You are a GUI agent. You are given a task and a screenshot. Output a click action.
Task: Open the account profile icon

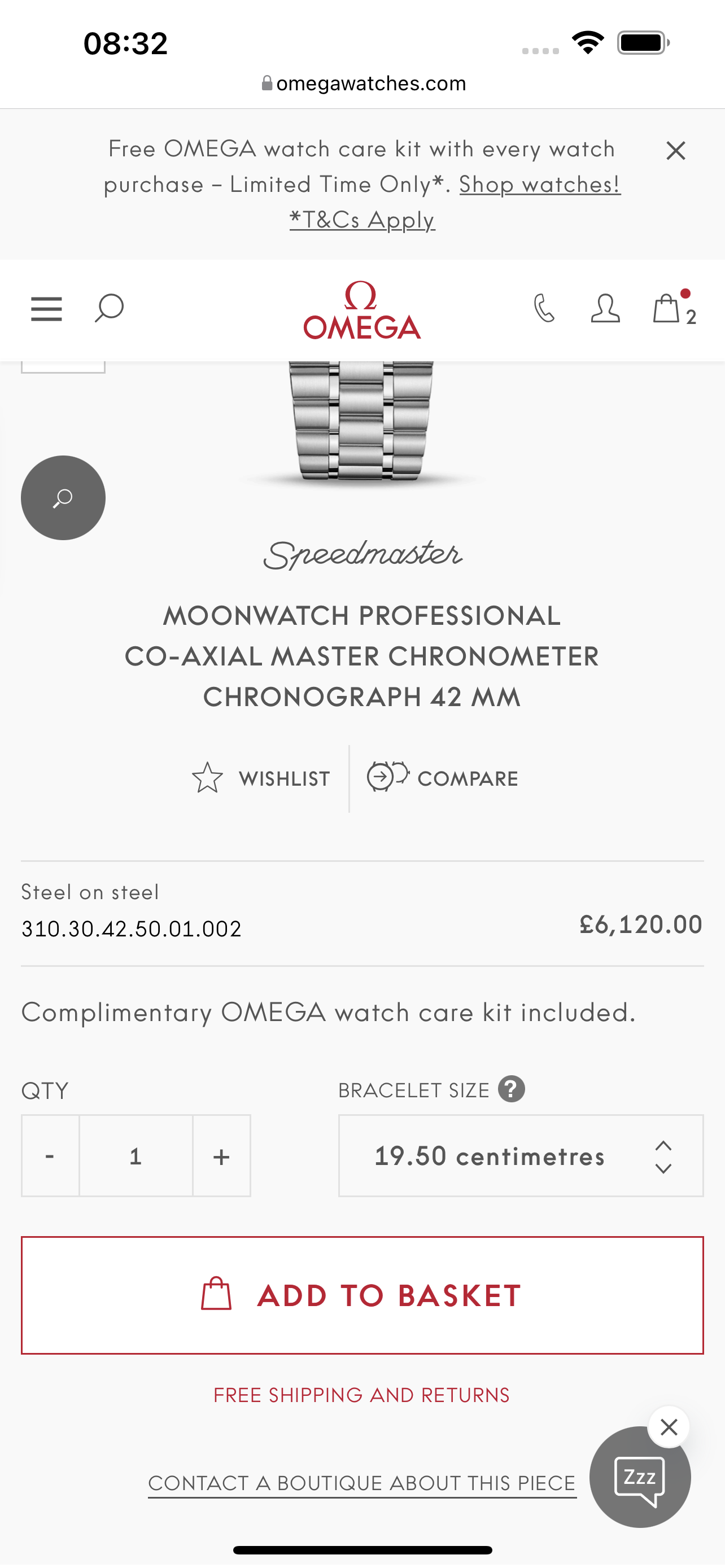(605, 308)
